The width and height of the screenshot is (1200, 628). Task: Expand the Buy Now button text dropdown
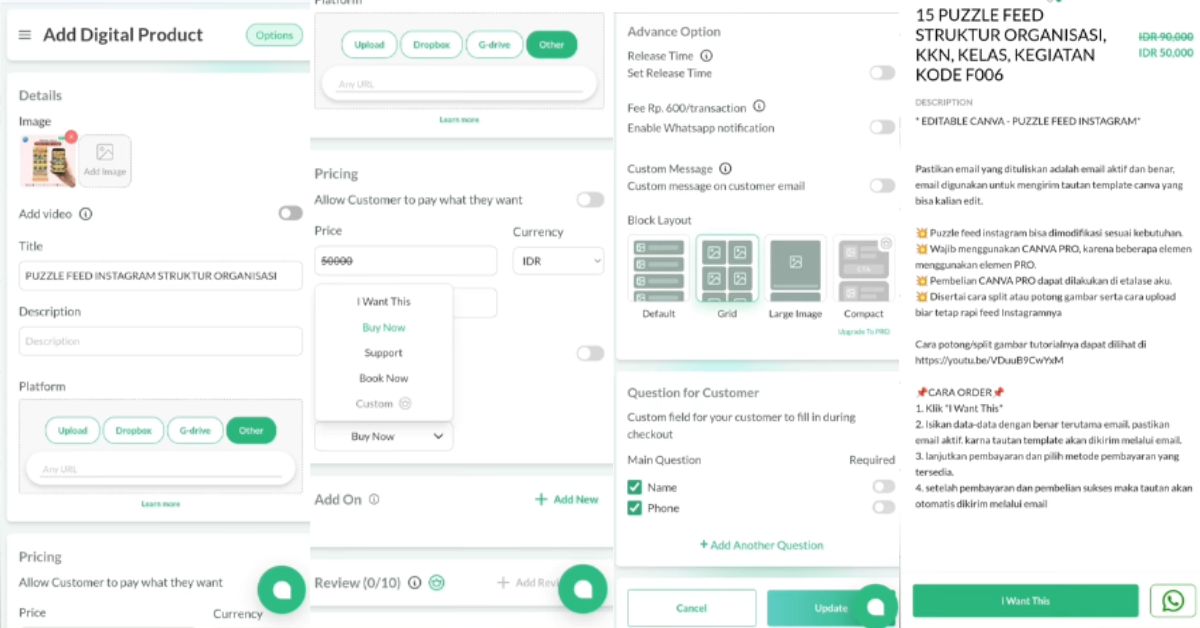[383, 437]
